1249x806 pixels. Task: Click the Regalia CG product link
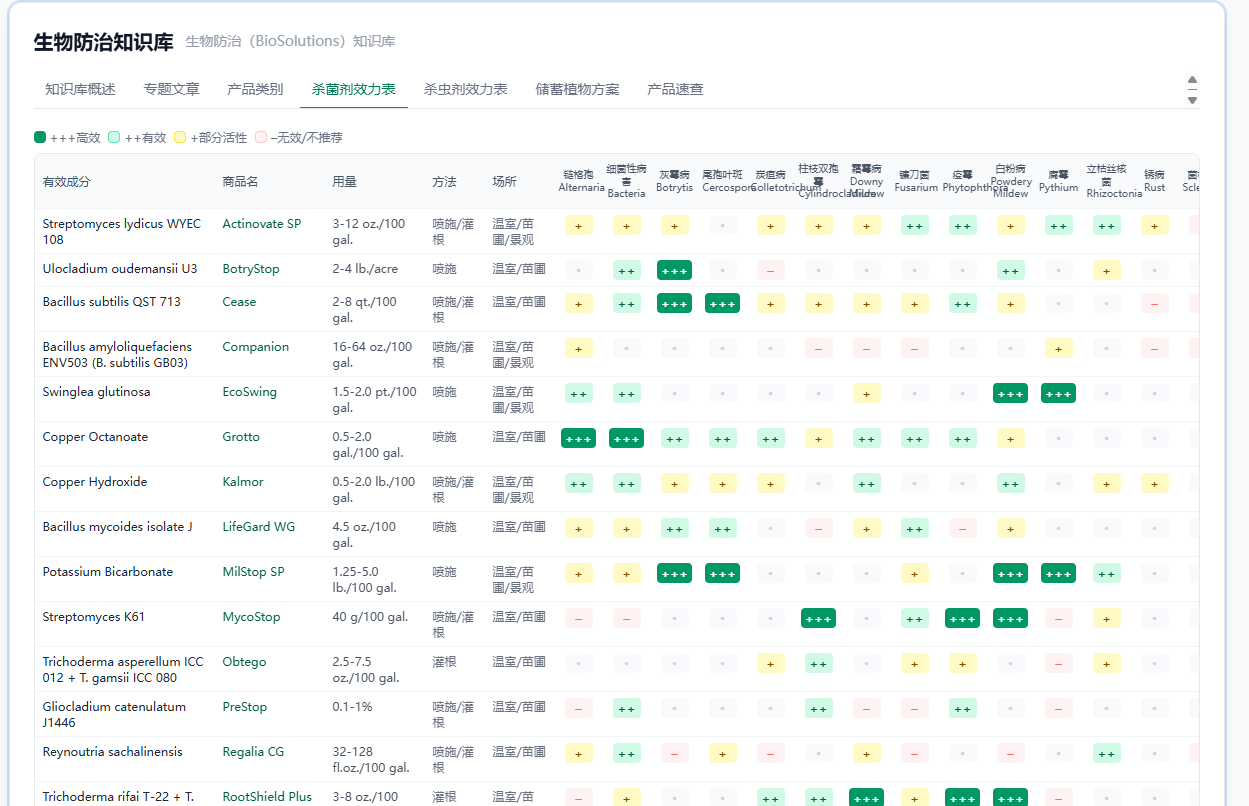tap(253, 752)
